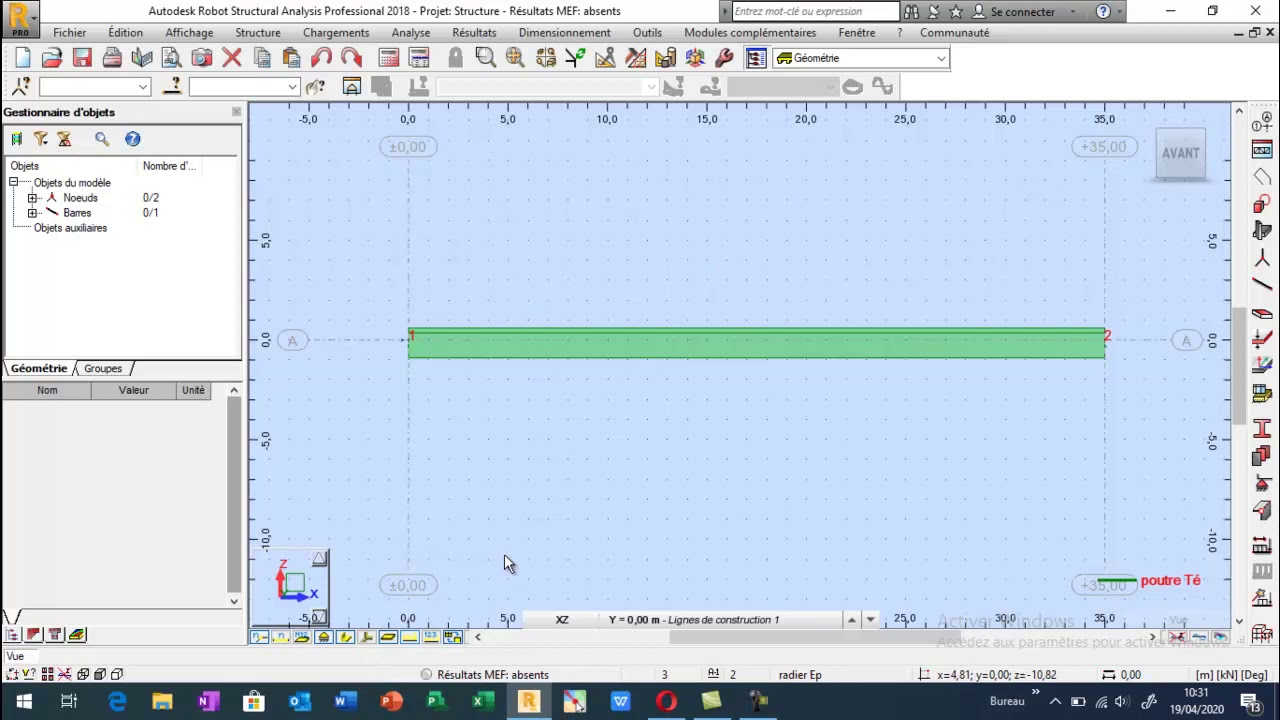Click the search magnifier in object manager
This screenshot has width=1280, height=720.
[102, 139]
